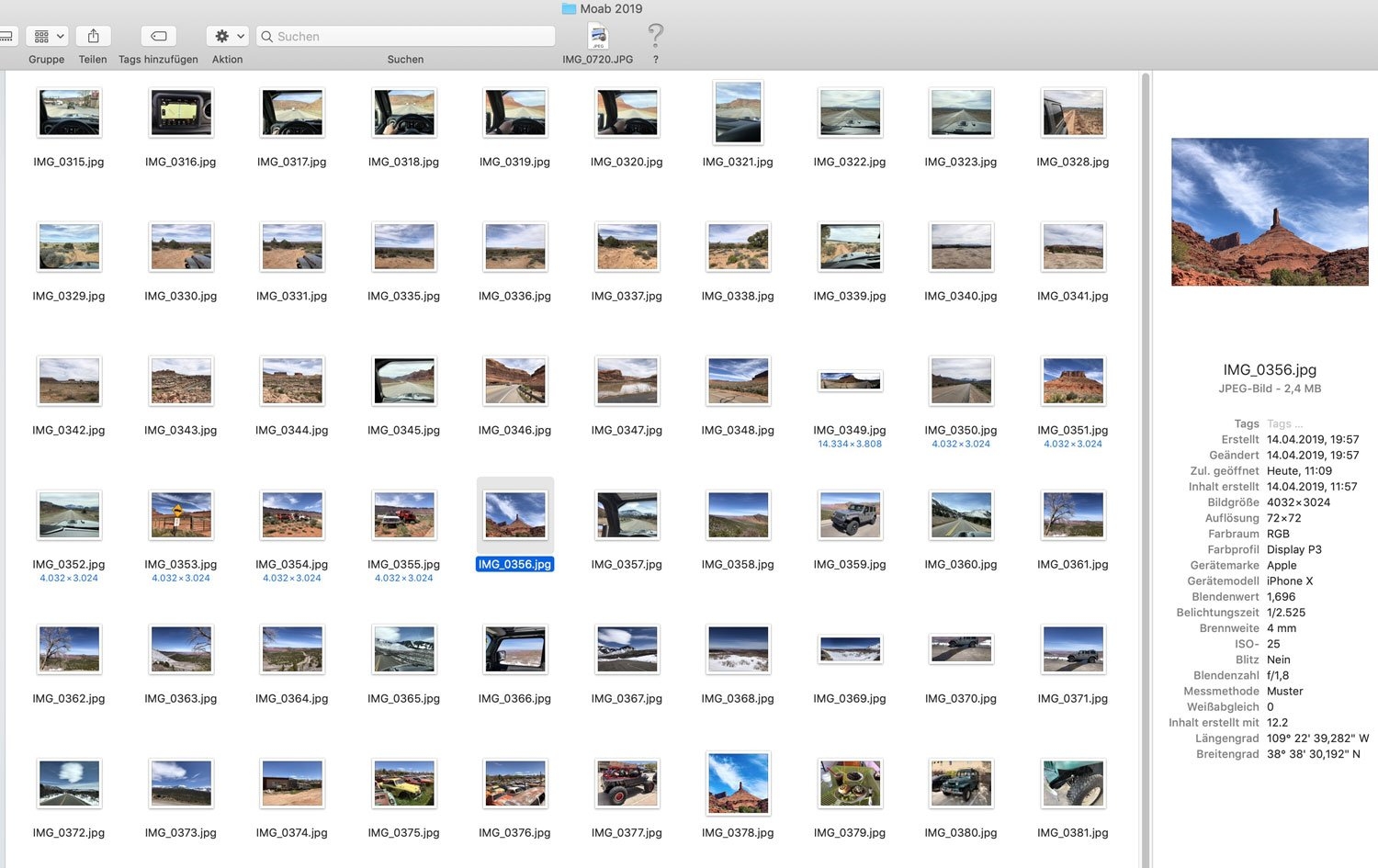Click the Moab 2019 folder icon in title
This screenshot has width=1378, height=868.
click(x=569, y=8)
